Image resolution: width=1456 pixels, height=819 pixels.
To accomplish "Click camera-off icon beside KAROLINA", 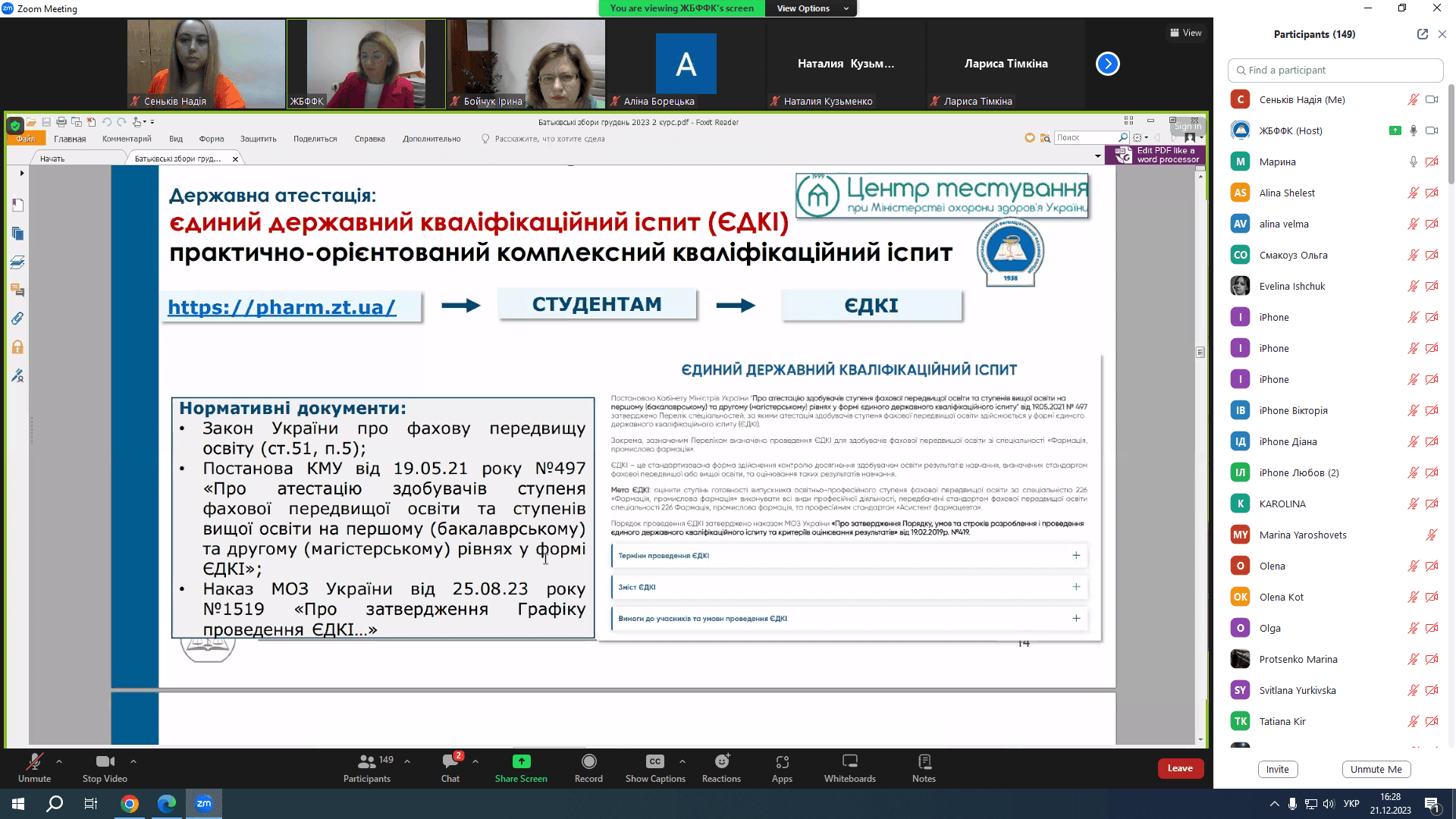I will click(x=1432, y=504).
